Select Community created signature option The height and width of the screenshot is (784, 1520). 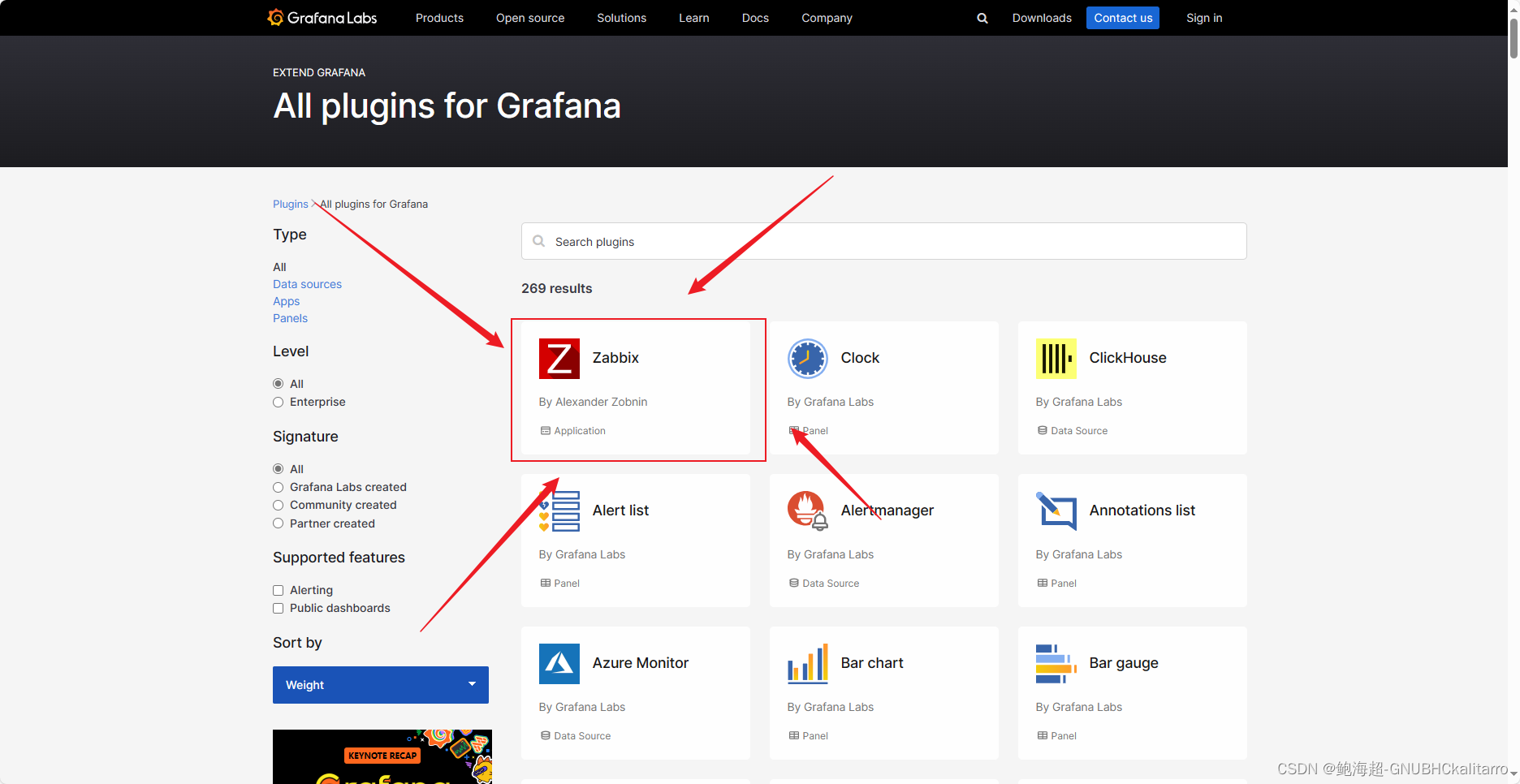[x=279, y=505]
